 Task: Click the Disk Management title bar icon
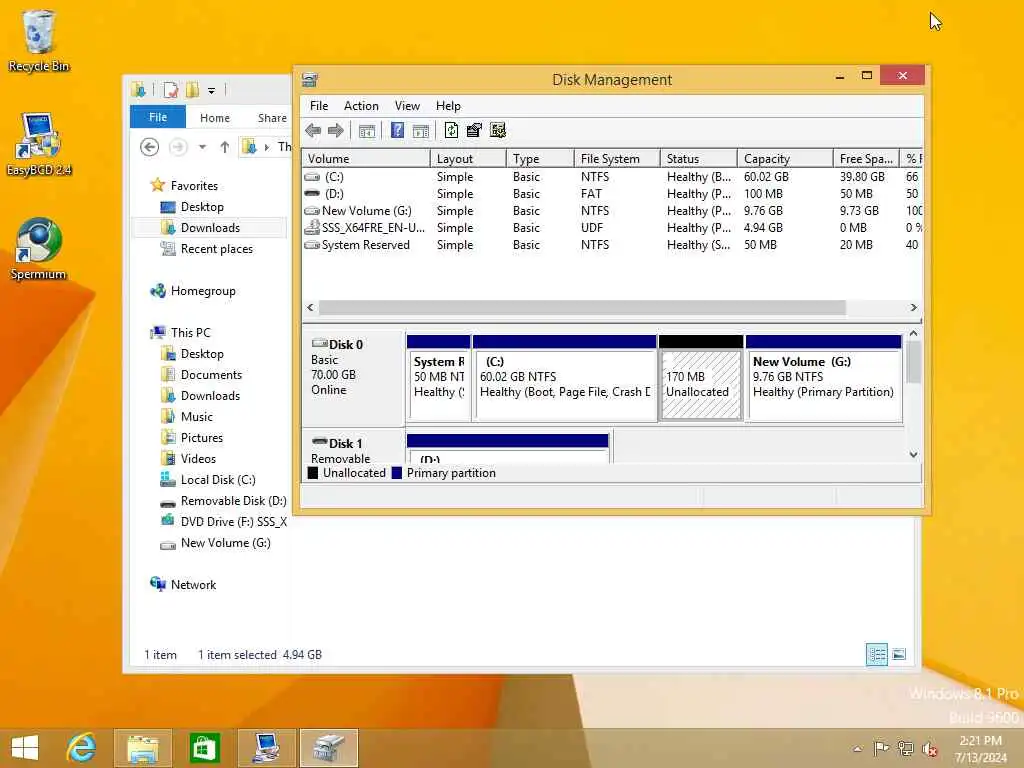pos(310,80)
